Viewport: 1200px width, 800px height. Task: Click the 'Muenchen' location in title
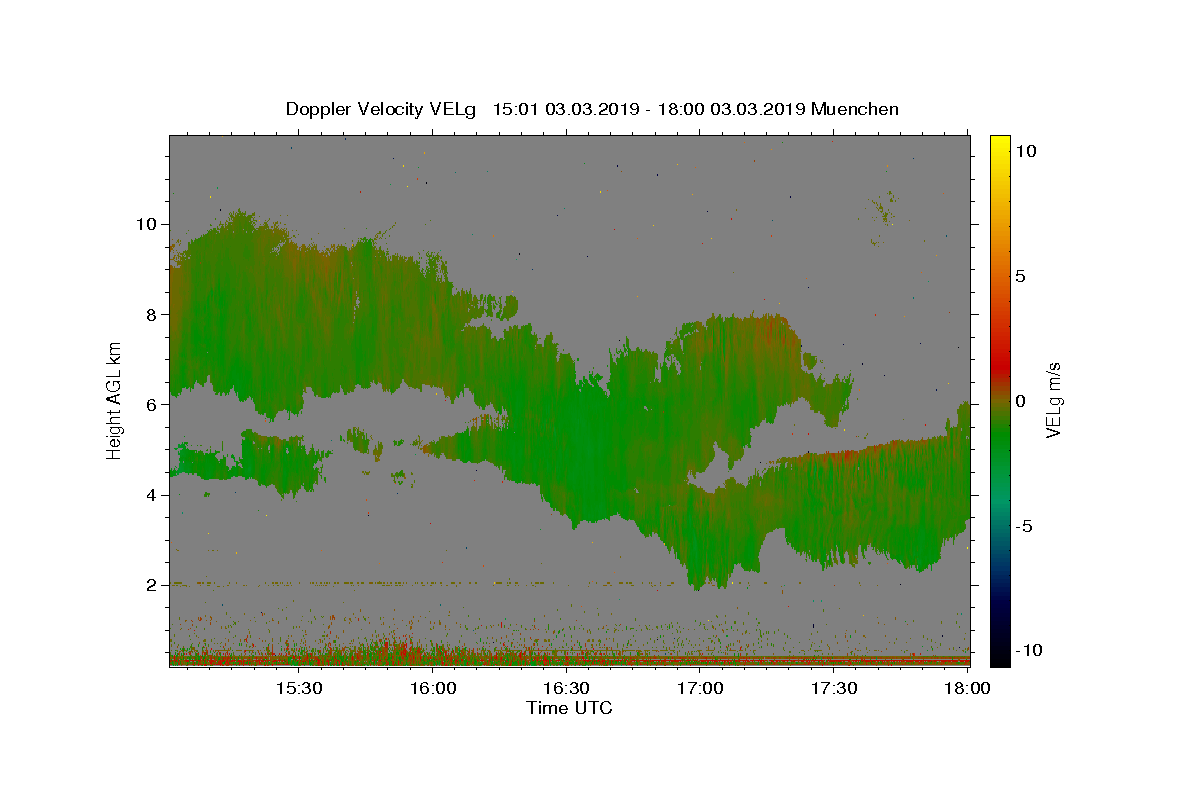click(x=855, y=109)
